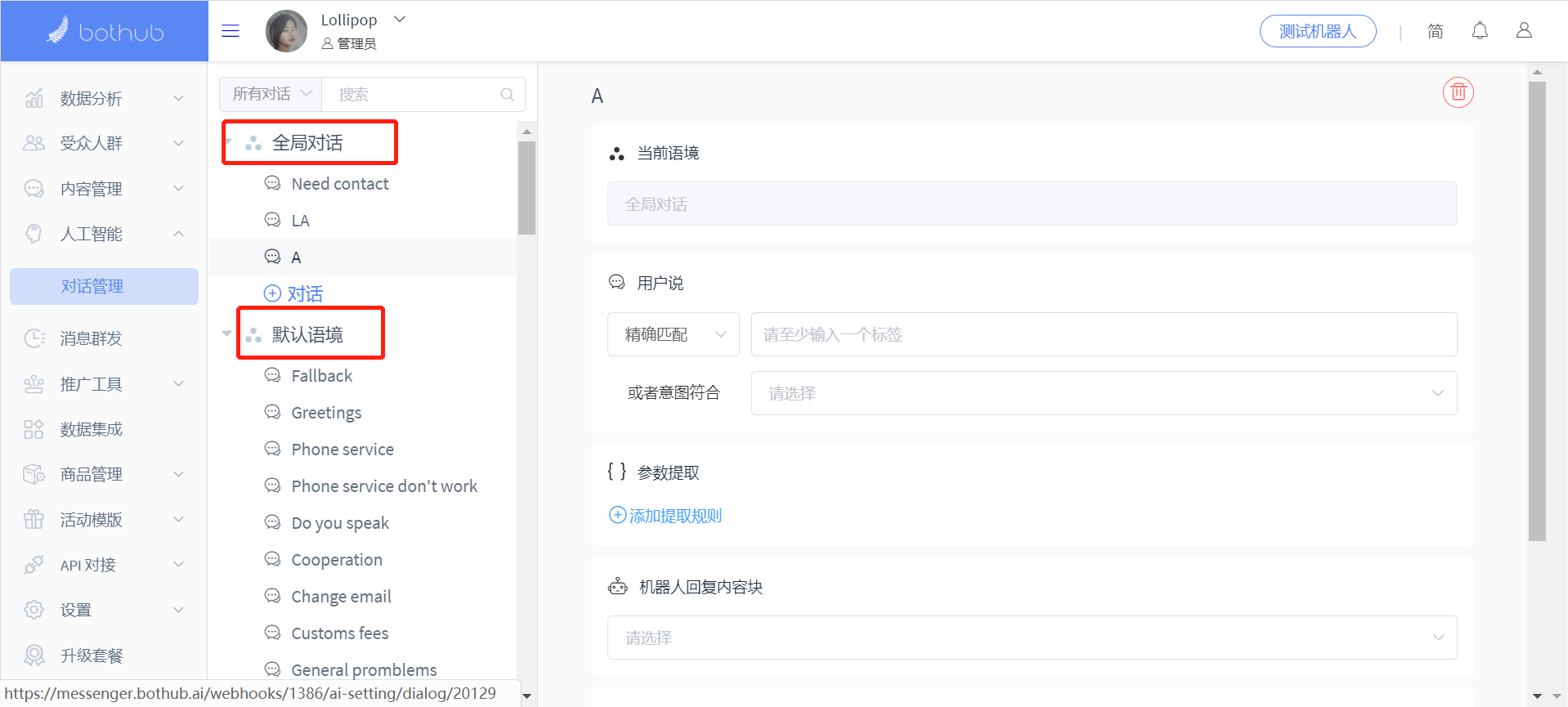The width and height of the screenshot is (1568, 707).
Task: Click the 消息群发 clock icon
Action: (34, 338)
